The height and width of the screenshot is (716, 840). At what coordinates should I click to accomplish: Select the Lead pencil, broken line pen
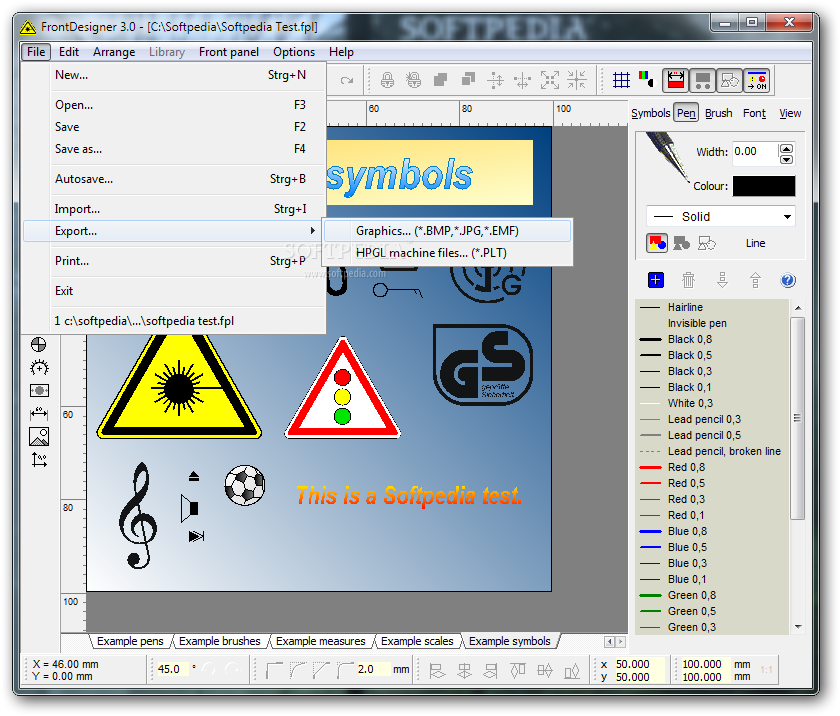(x=712, y=451)
